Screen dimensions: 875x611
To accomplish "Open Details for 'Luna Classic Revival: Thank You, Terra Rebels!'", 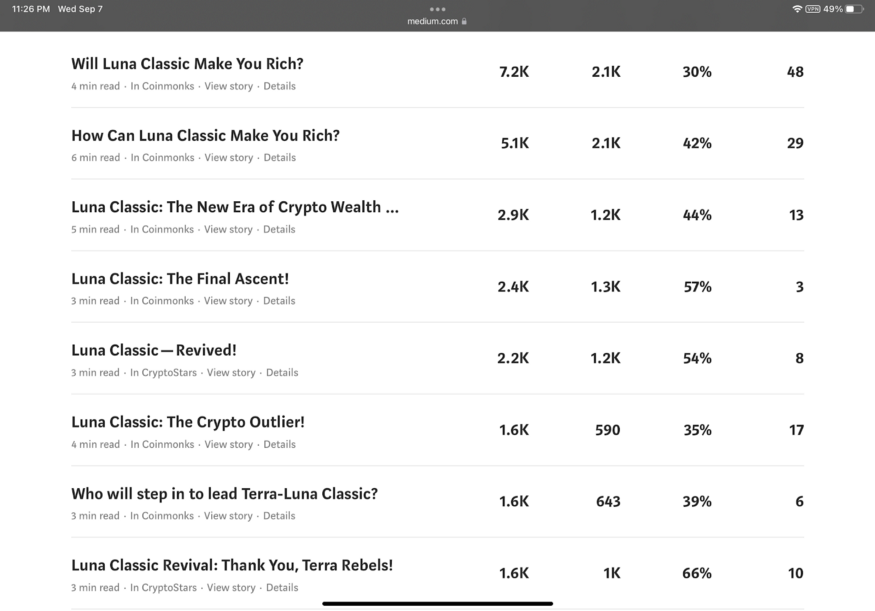I will pos(282,588).
